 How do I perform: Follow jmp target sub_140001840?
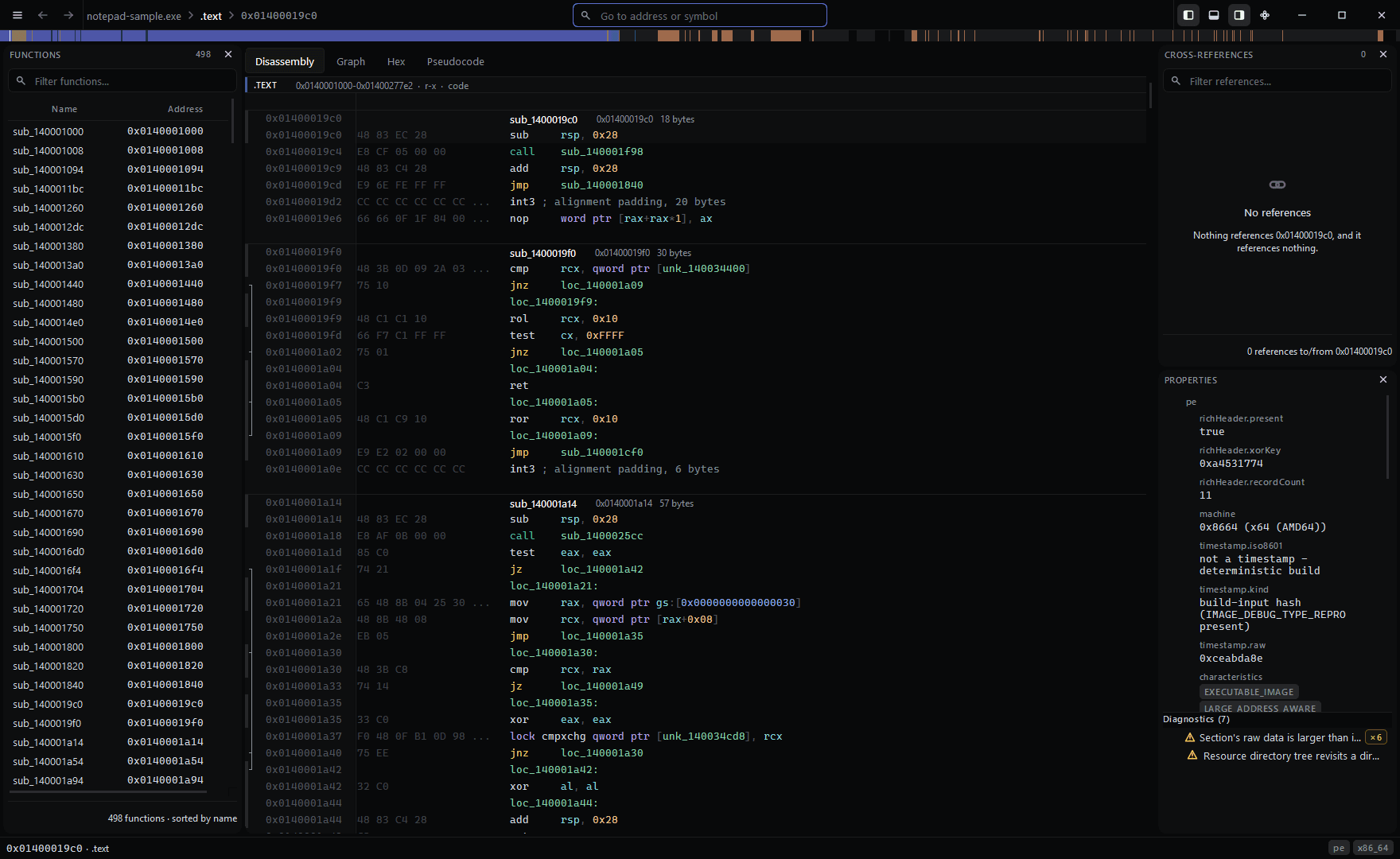click(x=602, y=185)
